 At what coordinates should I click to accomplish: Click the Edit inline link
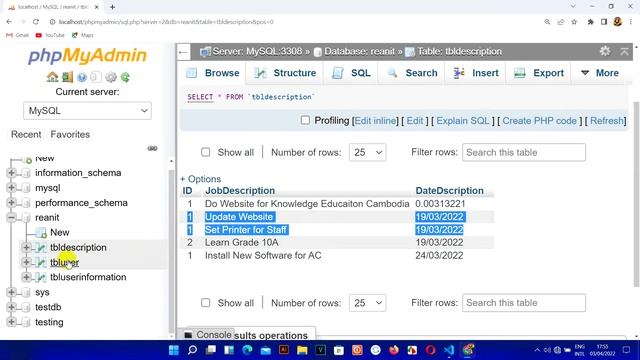375,121
